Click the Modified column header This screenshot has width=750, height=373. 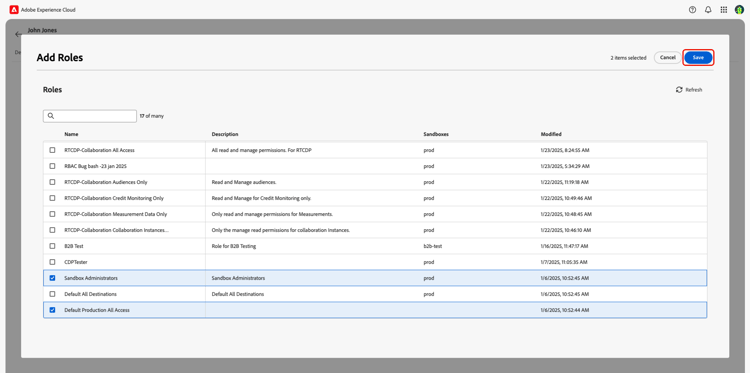coord(551,134)
